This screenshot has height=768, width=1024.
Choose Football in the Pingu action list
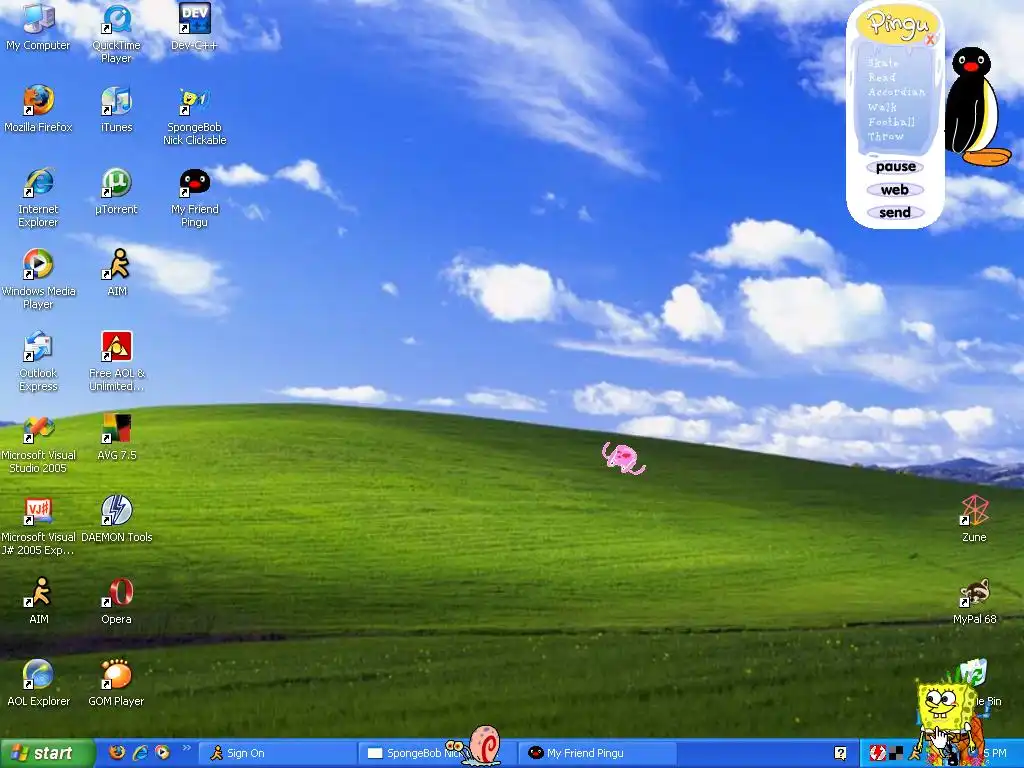click(x=891, y=122)
